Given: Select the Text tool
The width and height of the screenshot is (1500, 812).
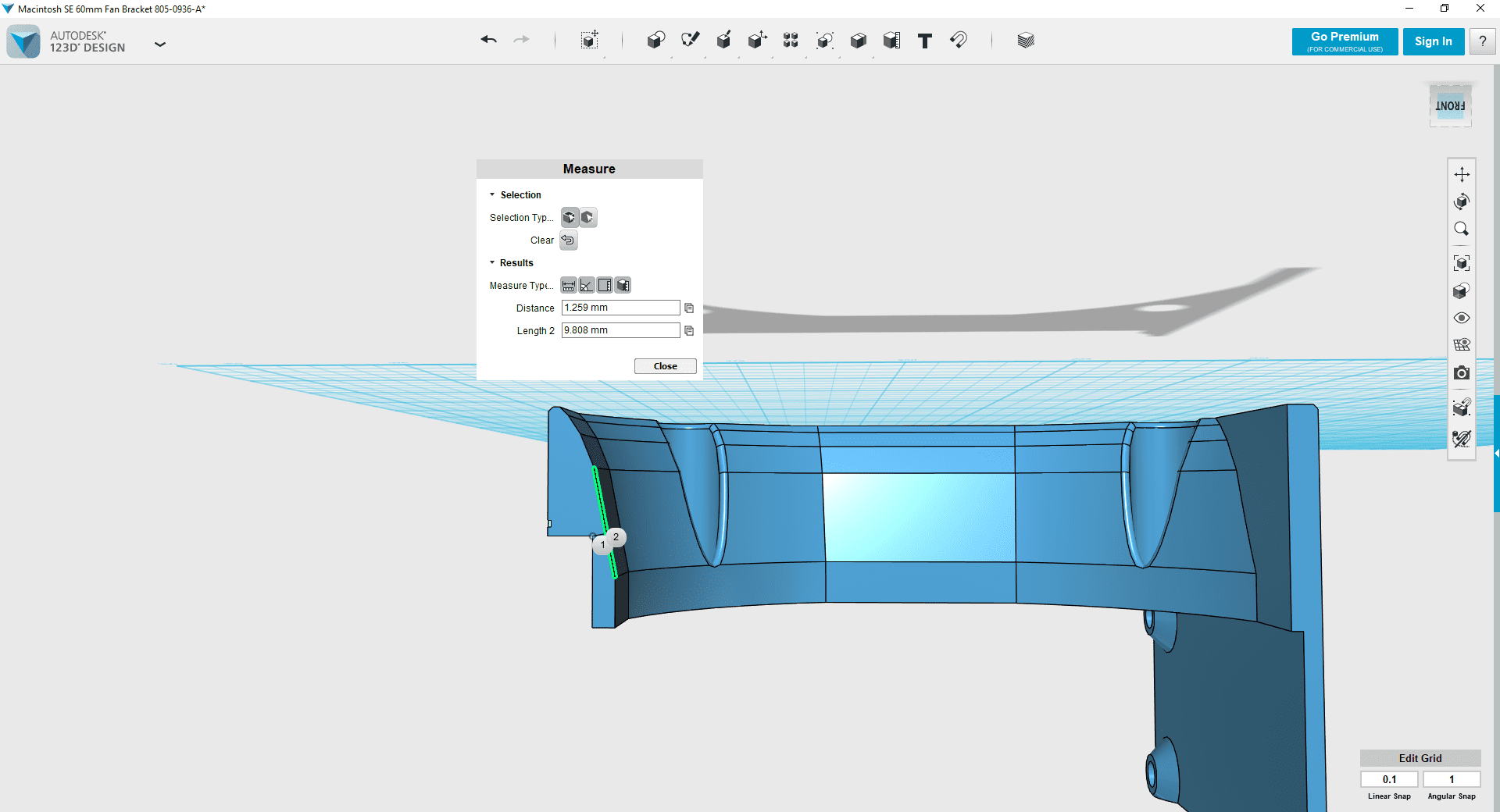Looking at the screenshot, I should (x=925, y=41).
